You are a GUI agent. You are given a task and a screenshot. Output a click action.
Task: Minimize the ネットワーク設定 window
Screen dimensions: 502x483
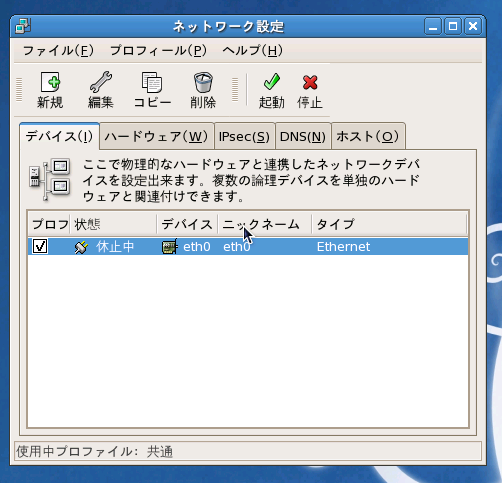(x=433, y=26)
